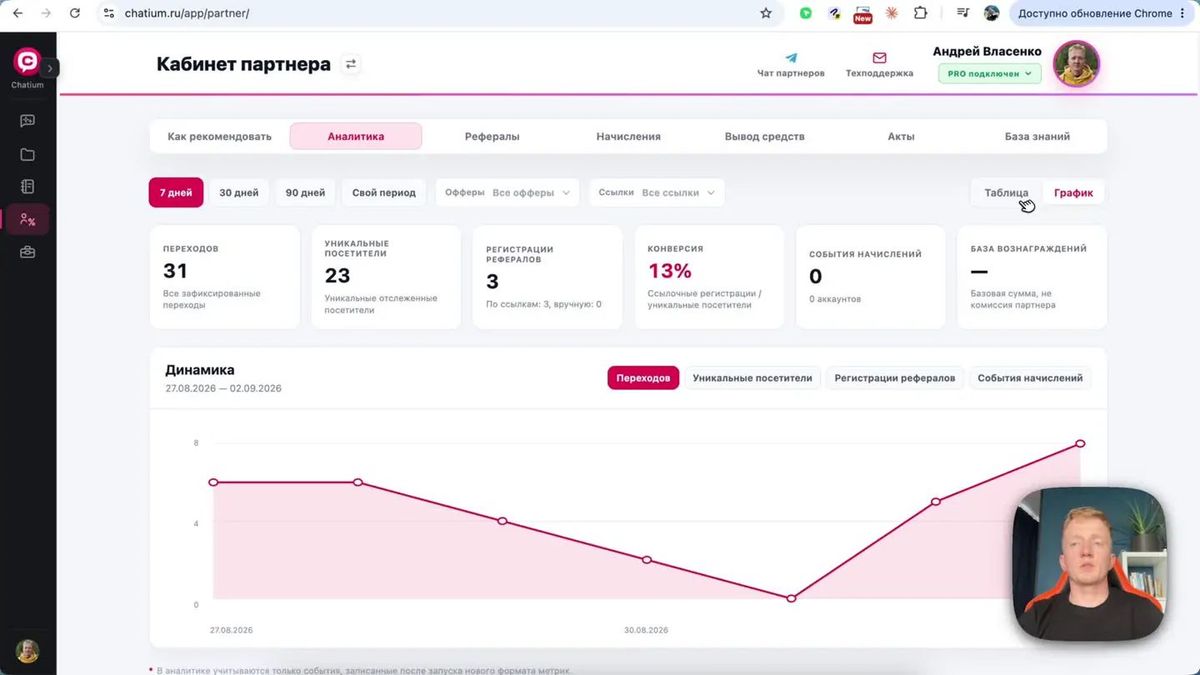Click the Конверсия 13% value
Image resolution: width=1200 pixels, height=675 pixels.
[670, 271]
